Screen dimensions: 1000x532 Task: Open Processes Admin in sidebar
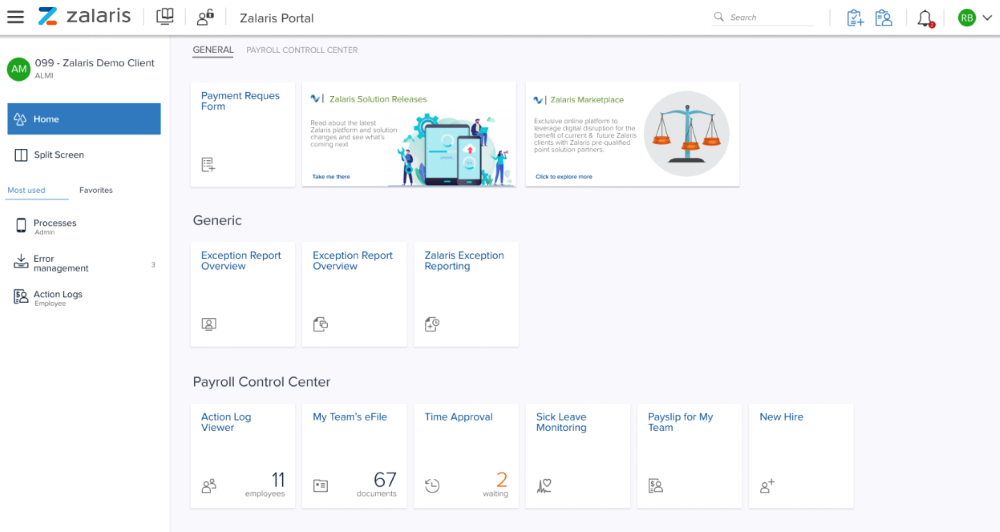coord(84,226)
